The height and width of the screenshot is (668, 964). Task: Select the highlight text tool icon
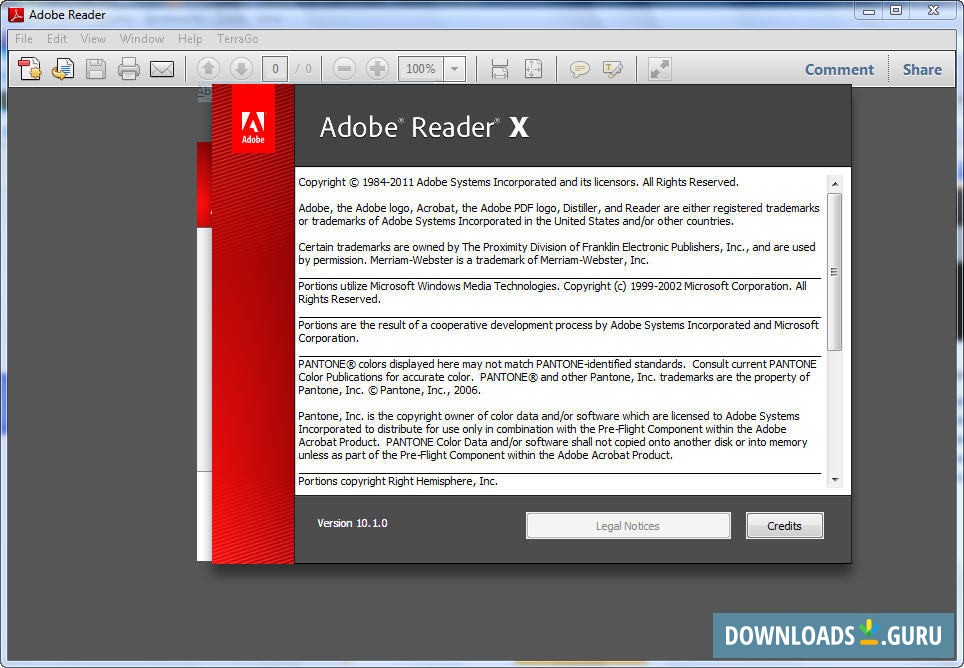click(x=613, y=69)
